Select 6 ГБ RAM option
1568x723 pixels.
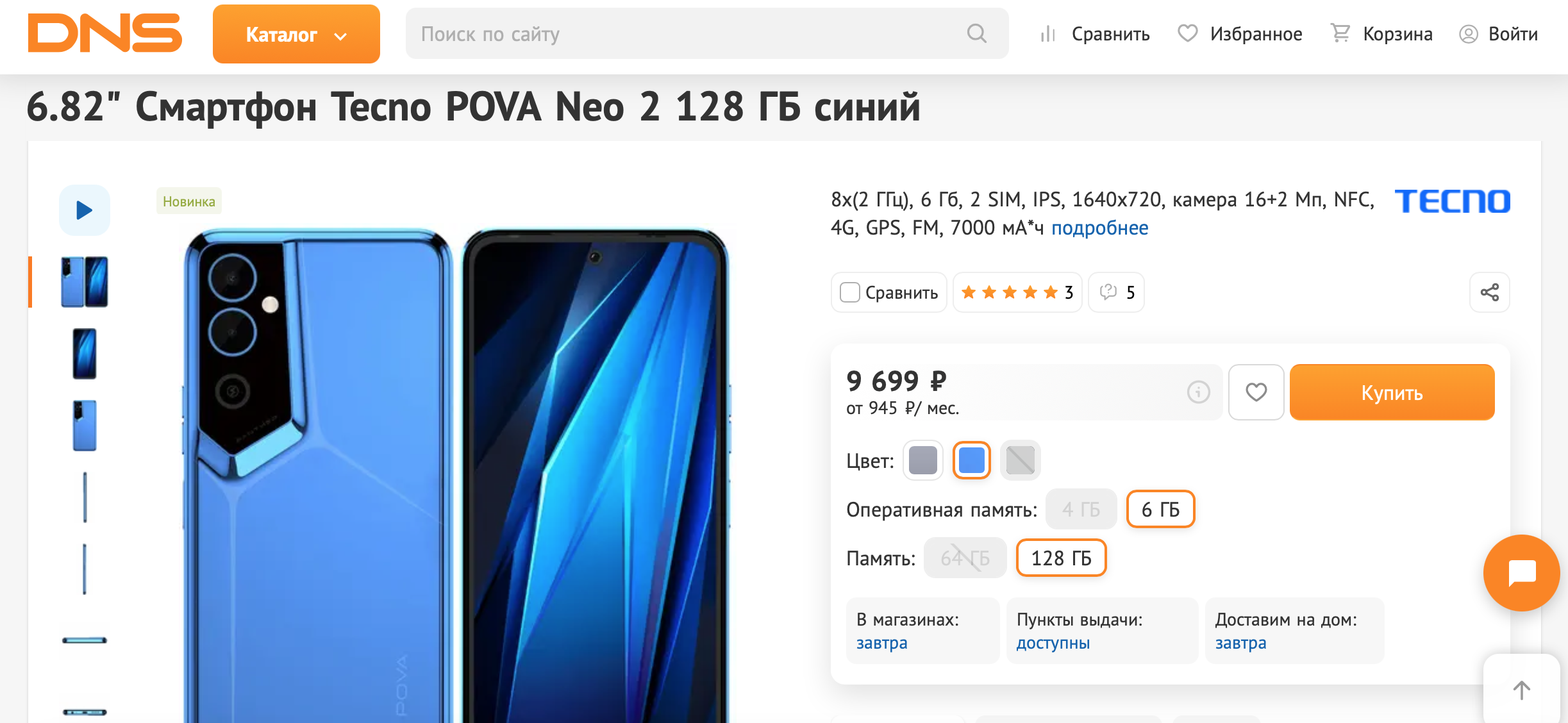point(1160,510)
